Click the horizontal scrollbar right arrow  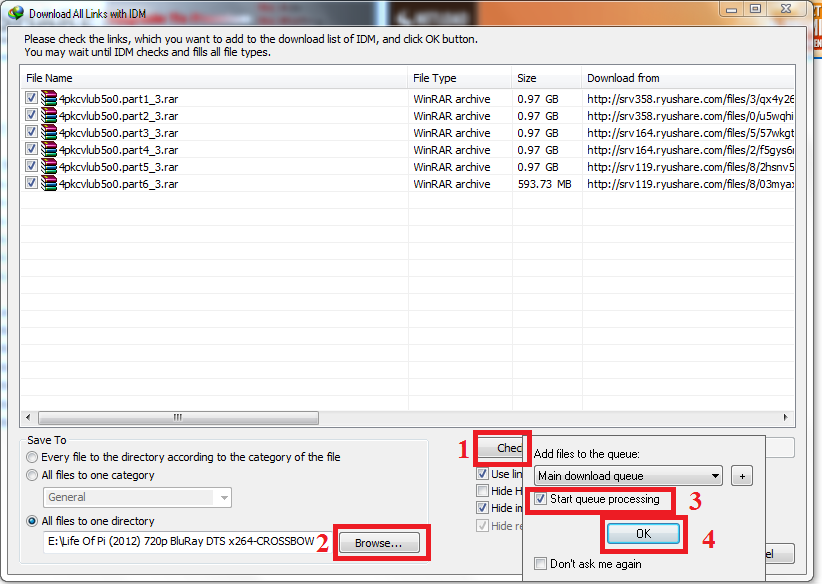pyautogui.click(x=785, y=417)
